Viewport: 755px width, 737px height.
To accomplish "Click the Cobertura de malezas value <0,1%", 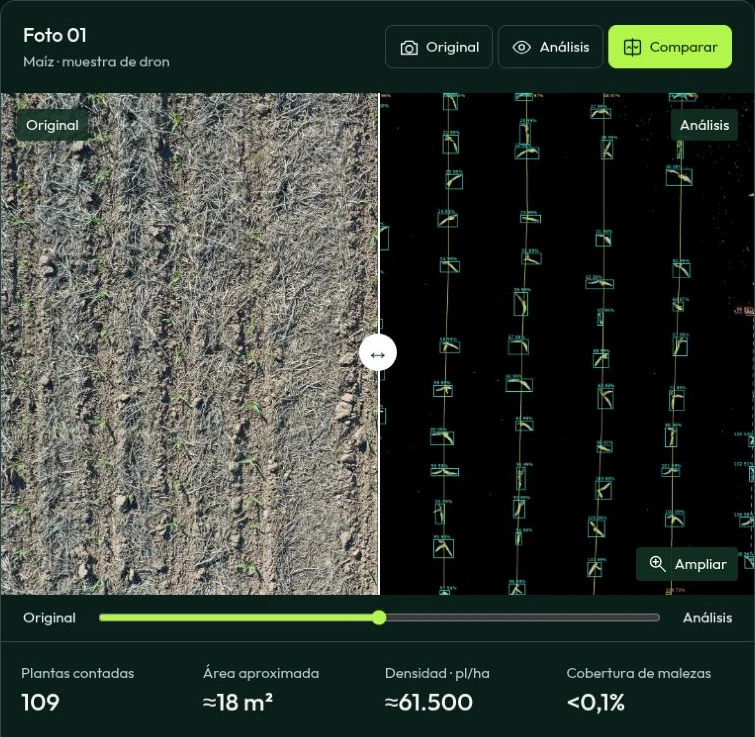I will click(x=596, y=702).
